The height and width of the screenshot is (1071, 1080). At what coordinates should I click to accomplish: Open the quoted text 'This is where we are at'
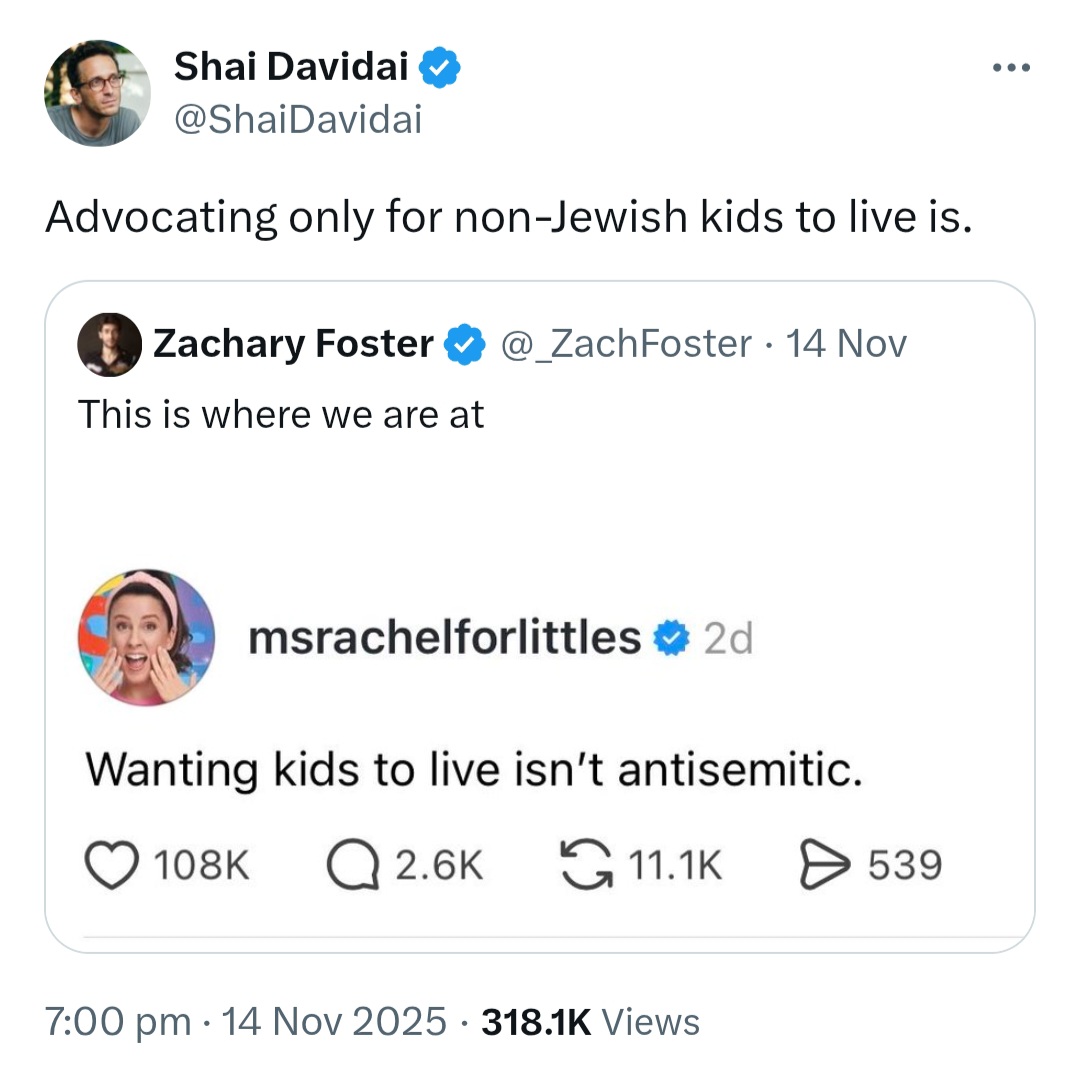281,414
